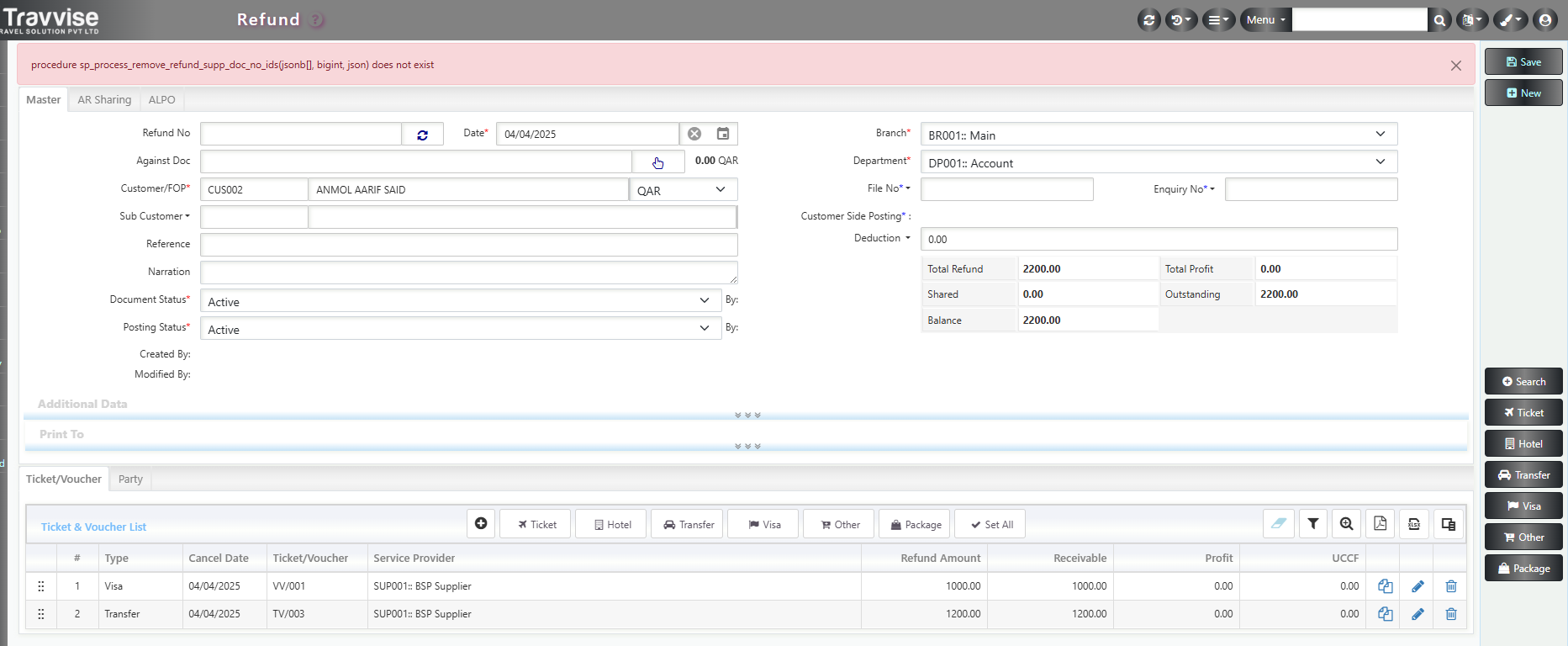
Task: Clear the Date field with the X icon
Action: point(694,134)
